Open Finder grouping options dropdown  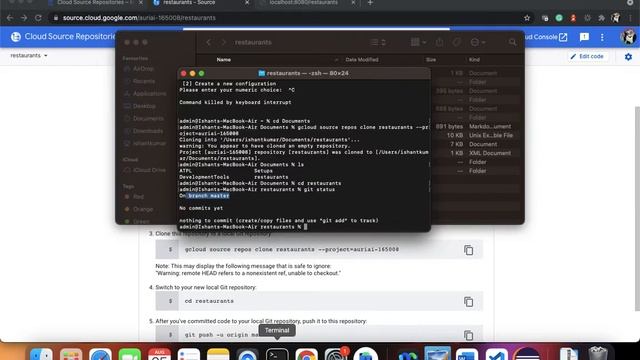click(418, 42)
